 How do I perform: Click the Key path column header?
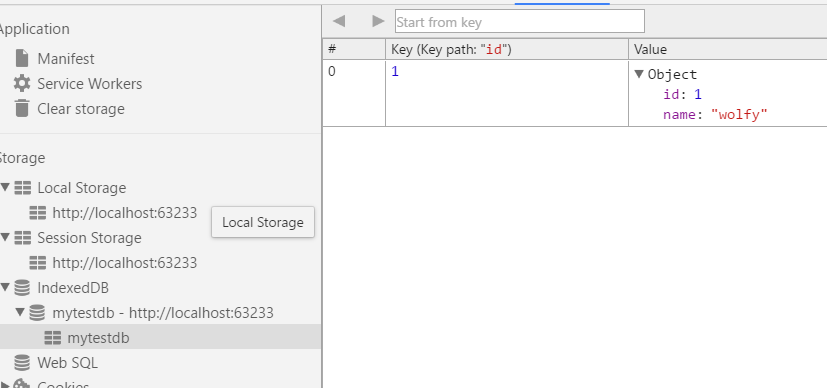507,49
